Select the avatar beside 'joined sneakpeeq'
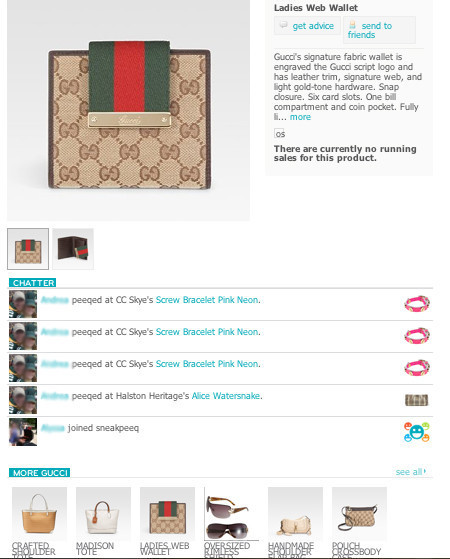The height and width of the screenshot is (559, 450). pyautogui.click(x=23, y=432)
